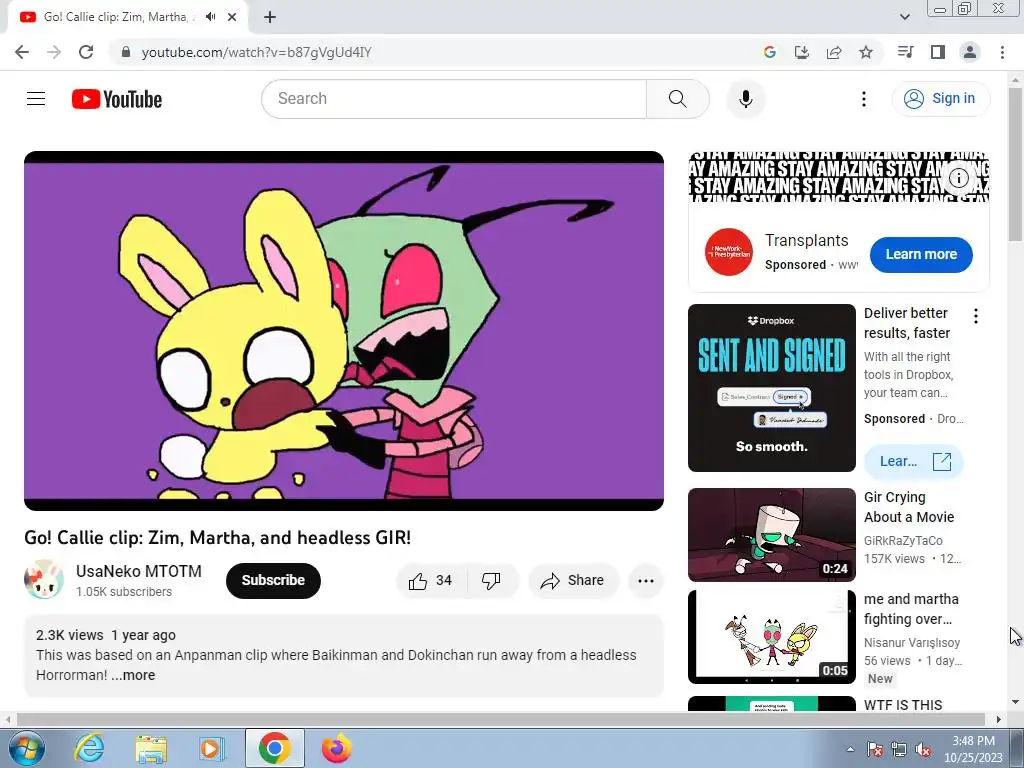Open Dropbox ad Learn more link
The image size is (1024, 768).
click(914, 461)
